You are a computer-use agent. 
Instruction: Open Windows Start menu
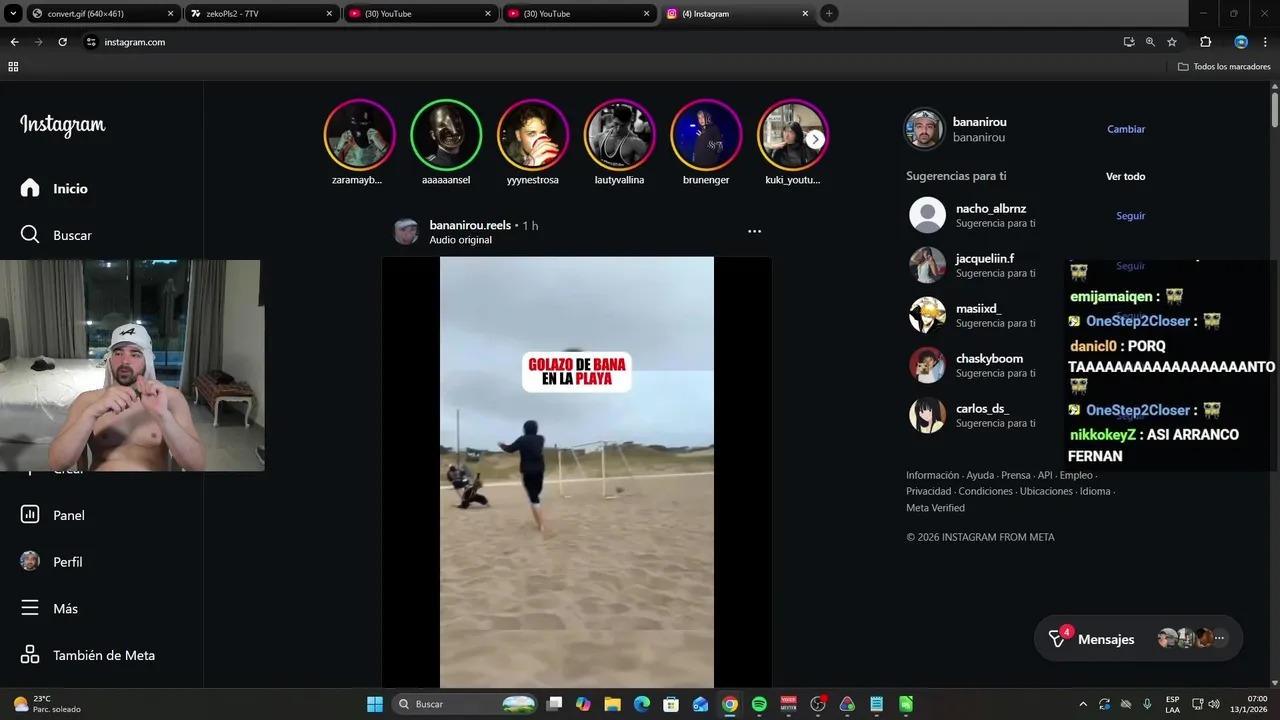(375, 704)
